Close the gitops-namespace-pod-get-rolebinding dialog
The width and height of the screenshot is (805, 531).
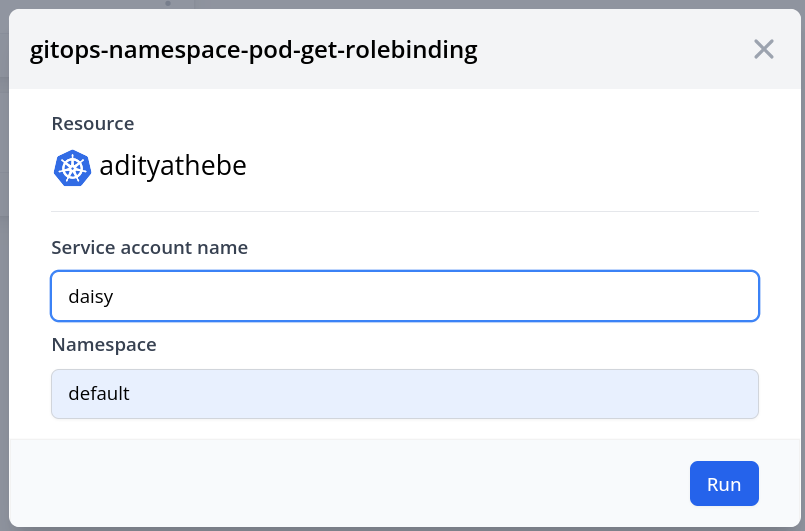pos(764,49)
